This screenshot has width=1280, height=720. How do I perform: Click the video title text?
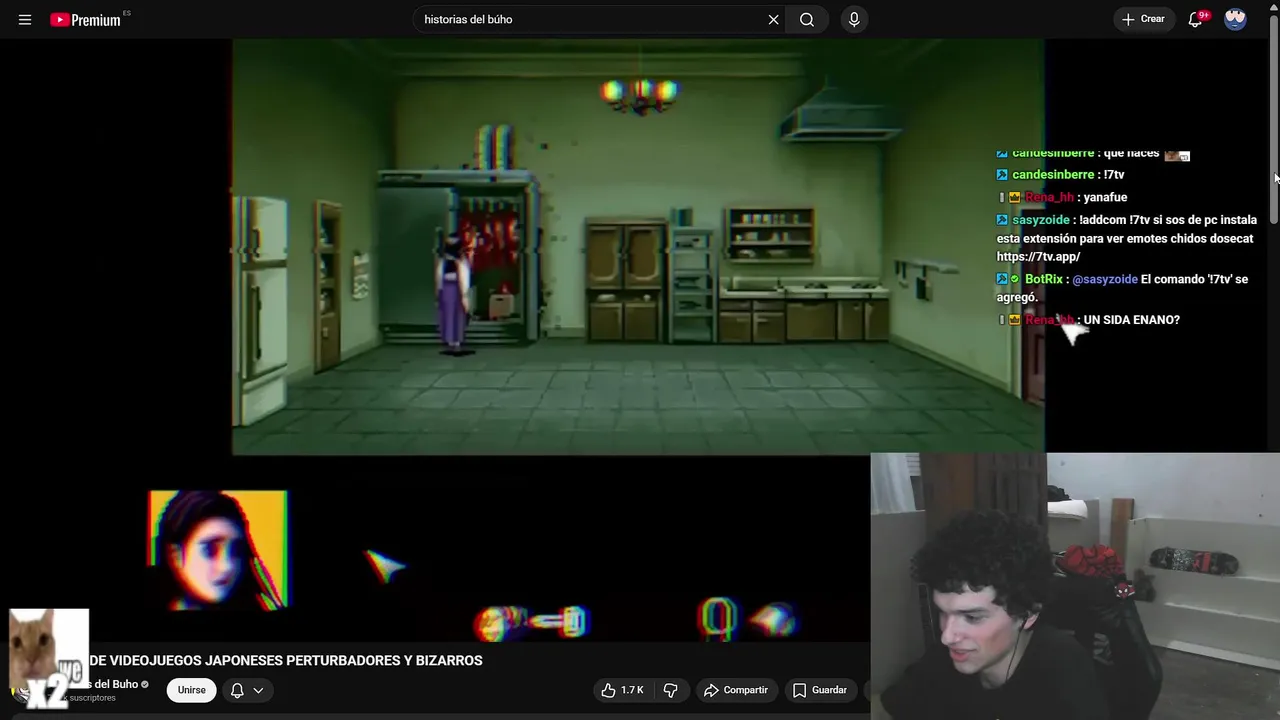285,660
